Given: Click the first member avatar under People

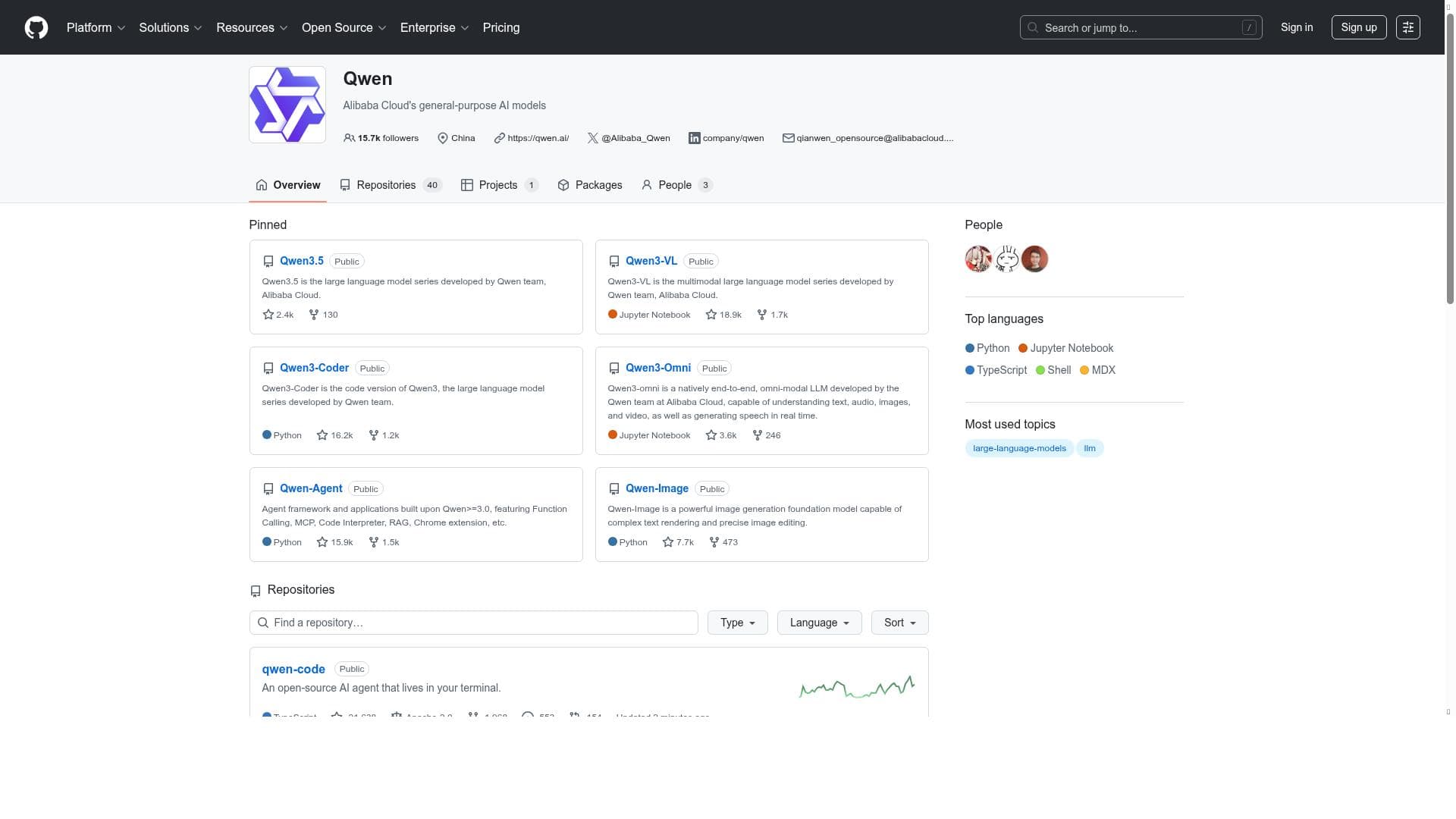Looking at the screenshot, I should point(978,259).
